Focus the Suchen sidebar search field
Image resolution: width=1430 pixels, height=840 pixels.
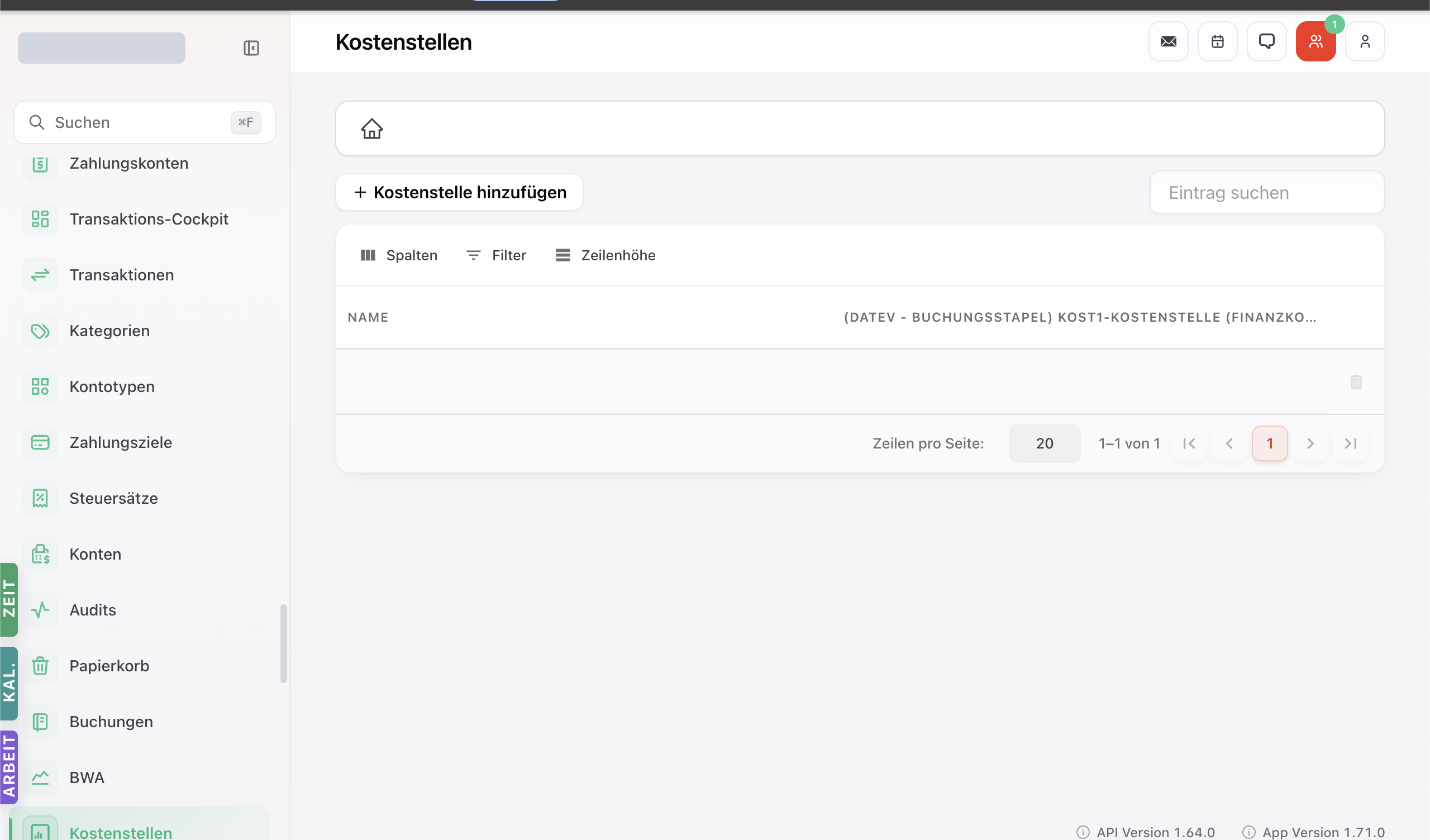tap(144, 122)
